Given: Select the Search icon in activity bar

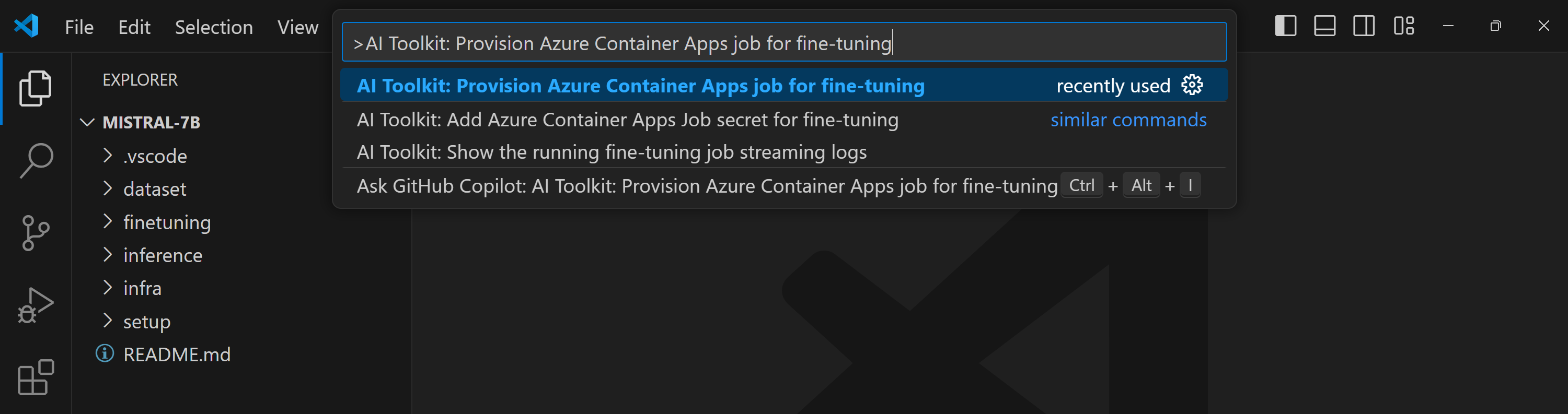Looking at the screenshot, I should click(x=34, y=160).
